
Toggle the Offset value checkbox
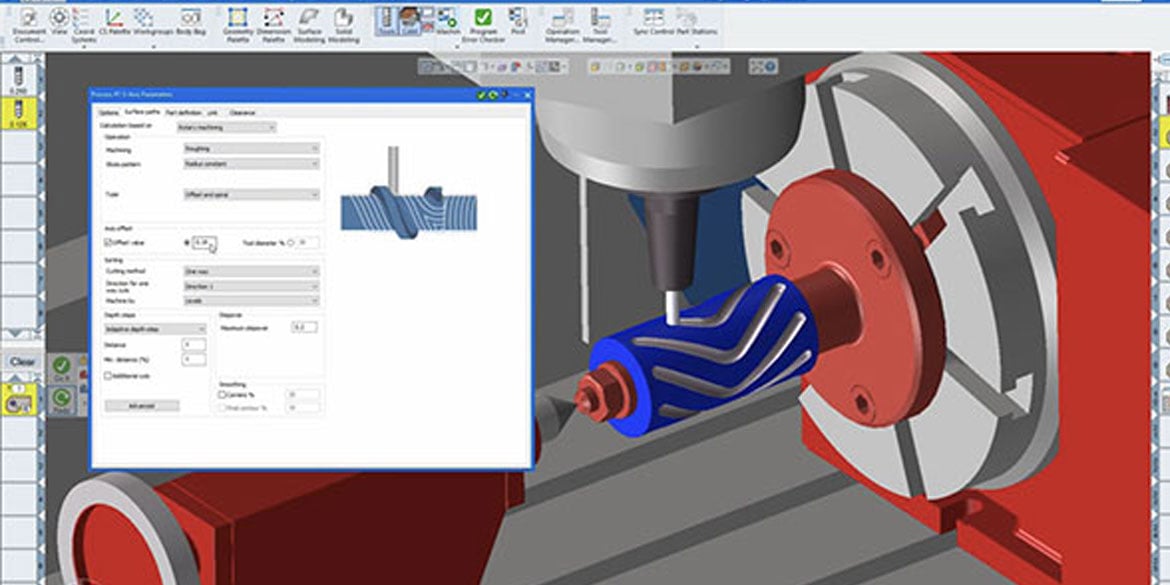click(x=108, y=243)
